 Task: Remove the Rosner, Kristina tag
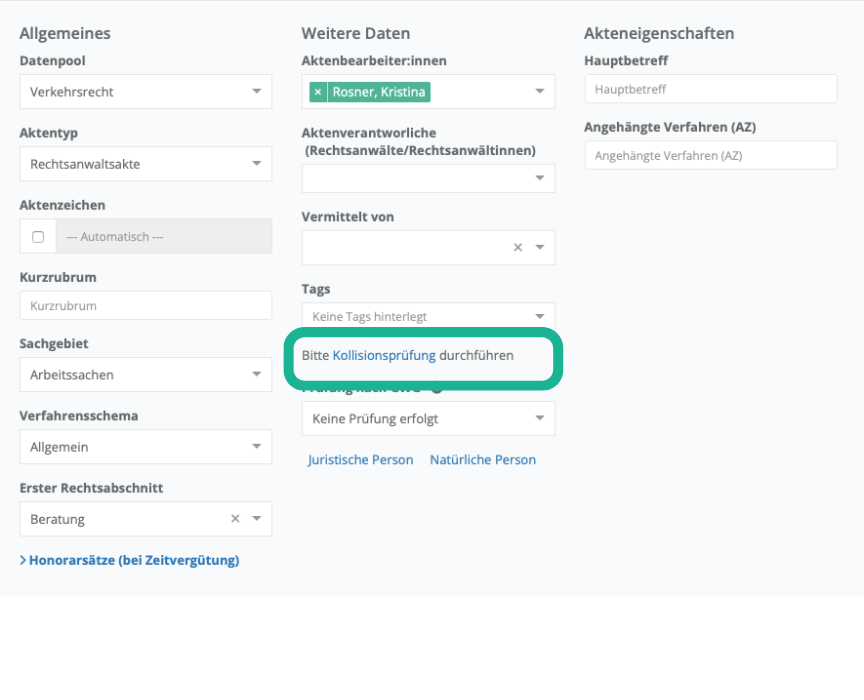click(318, 92)
